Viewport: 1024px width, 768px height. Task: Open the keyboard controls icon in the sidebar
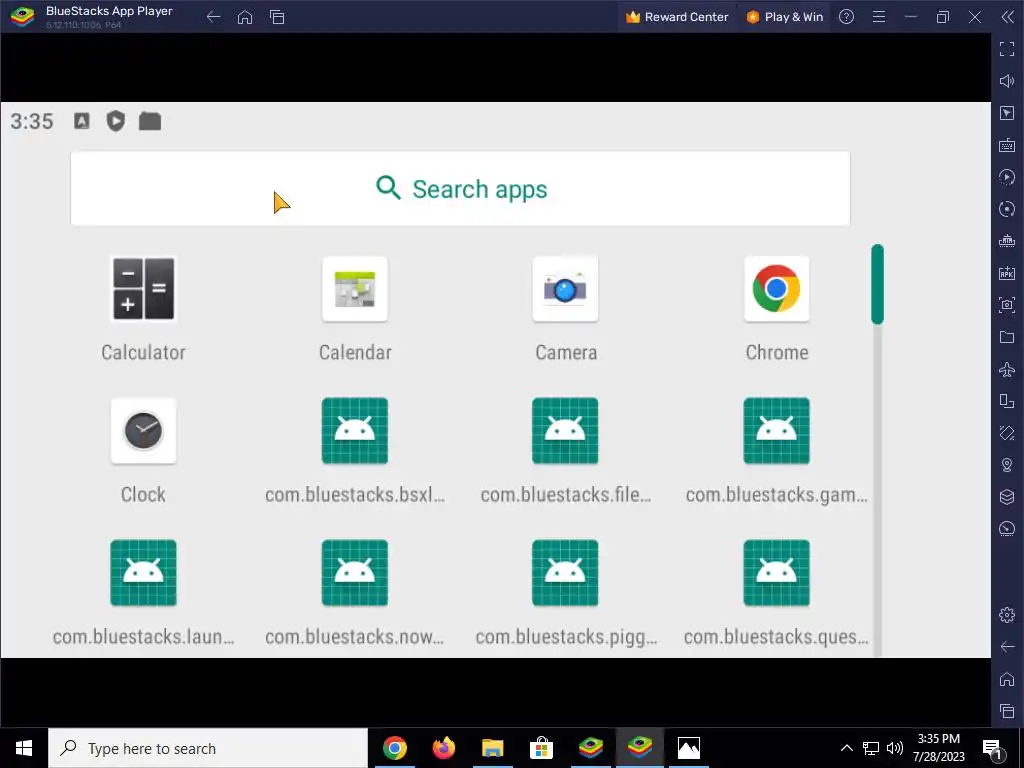tap(1007, 145)
